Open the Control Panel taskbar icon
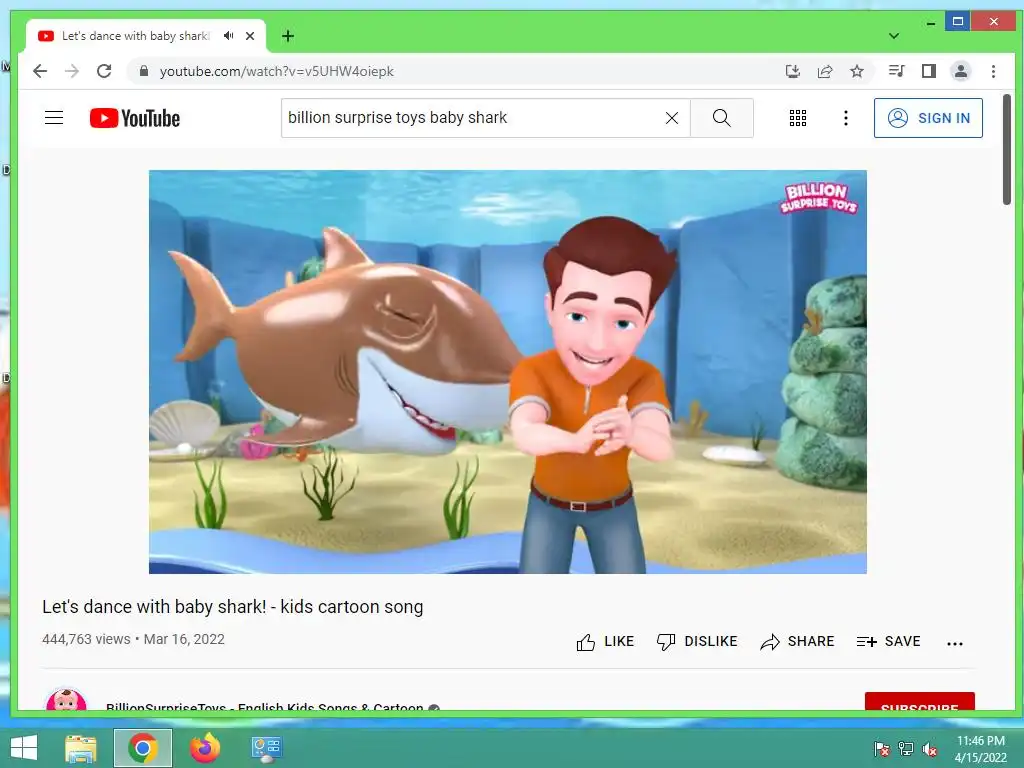The width and height of the screenshot is (1024, 768). [266, 748]
